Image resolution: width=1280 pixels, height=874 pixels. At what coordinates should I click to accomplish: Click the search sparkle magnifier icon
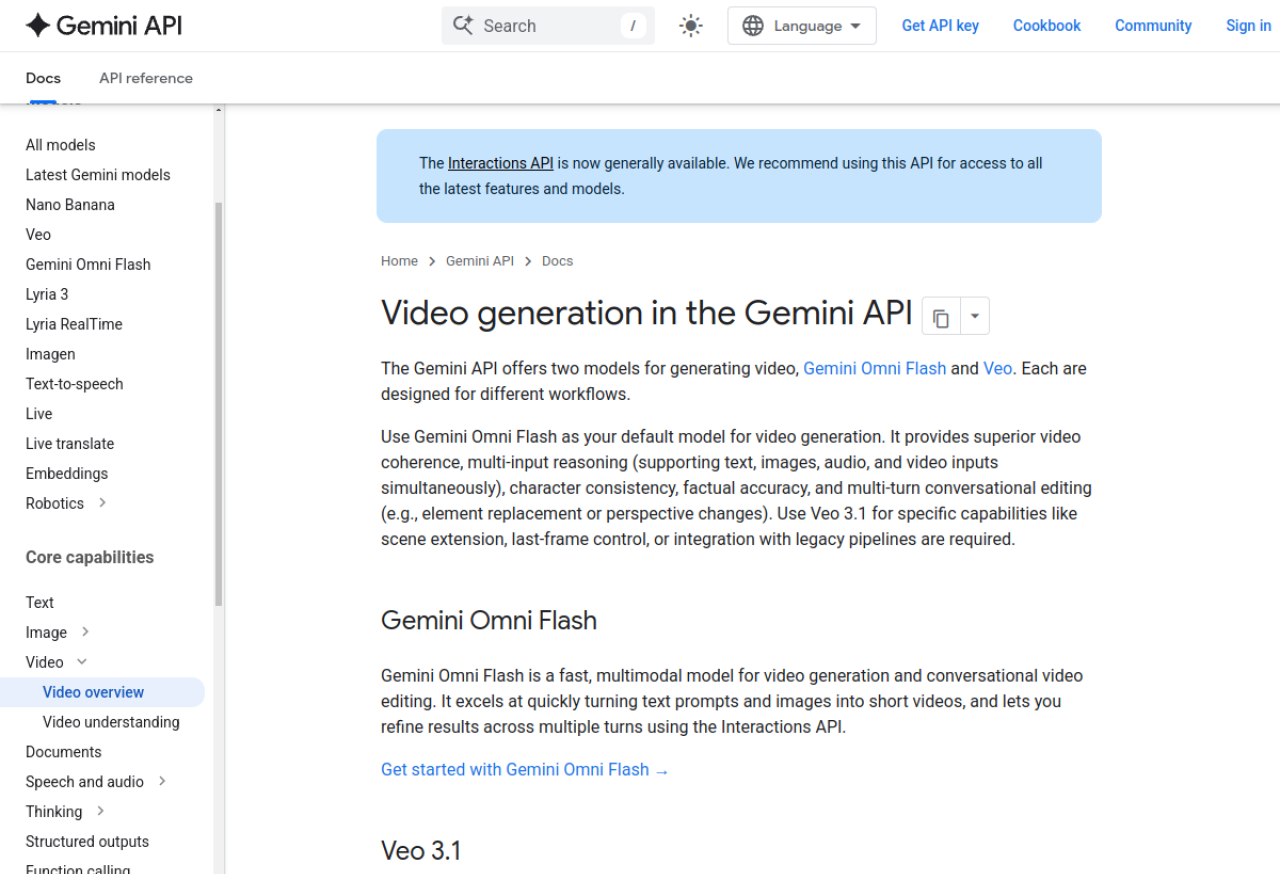(x=463, y=26)
